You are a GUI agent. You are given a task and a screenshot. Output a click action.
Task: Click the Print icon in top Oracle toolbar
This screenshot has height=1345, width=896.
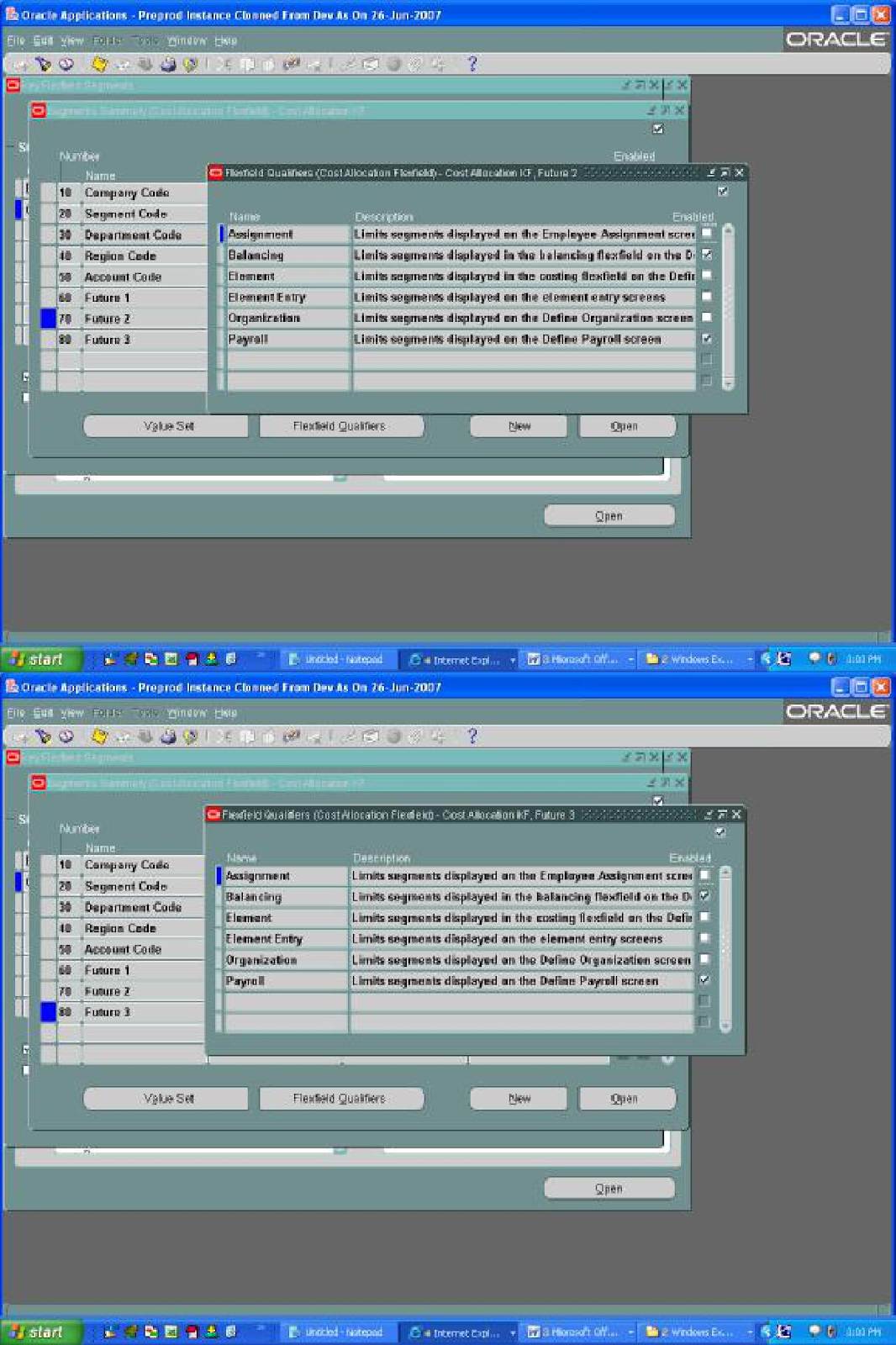(168, 64)
